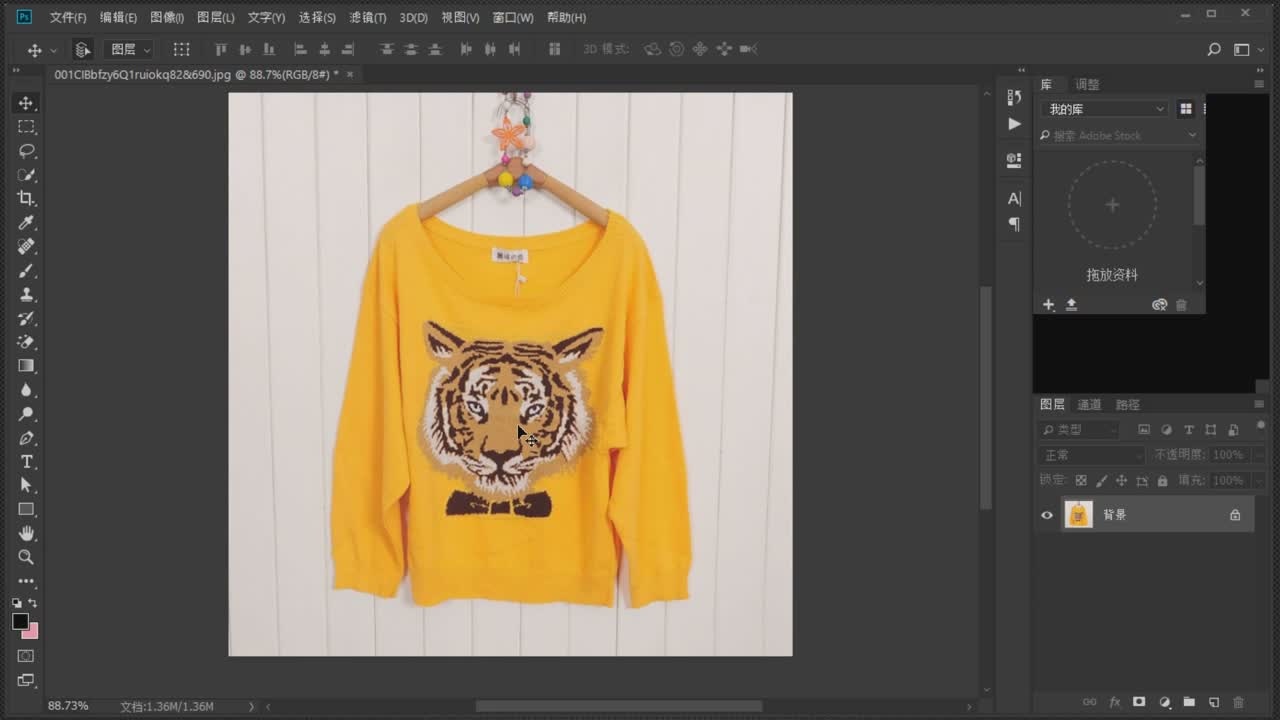Open the 正常 blend mode dropdown

pos(1091,455)
